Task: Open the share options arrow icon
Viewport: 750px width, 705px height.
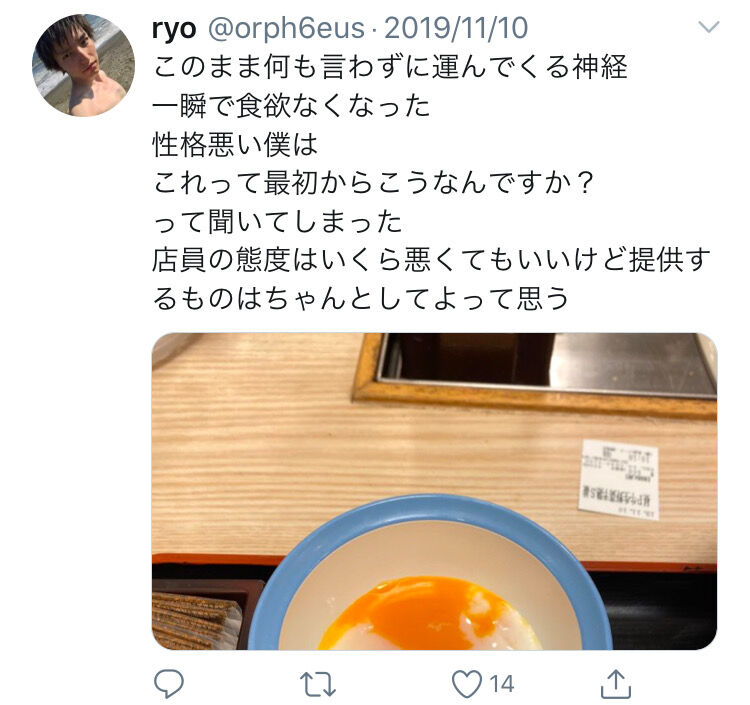Action: 616,684
